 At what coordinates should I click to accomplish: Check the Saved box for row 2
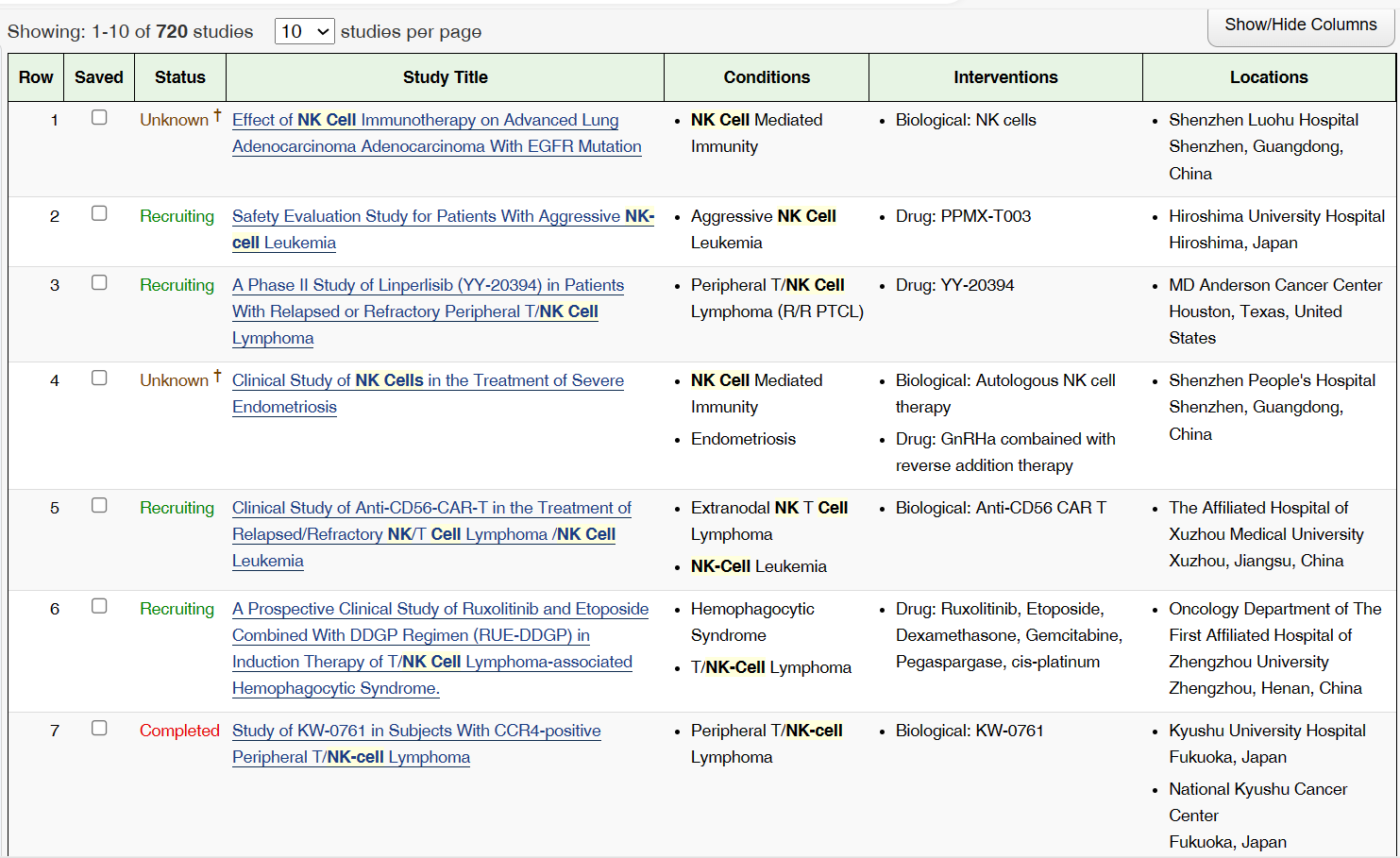coord(99,214)
